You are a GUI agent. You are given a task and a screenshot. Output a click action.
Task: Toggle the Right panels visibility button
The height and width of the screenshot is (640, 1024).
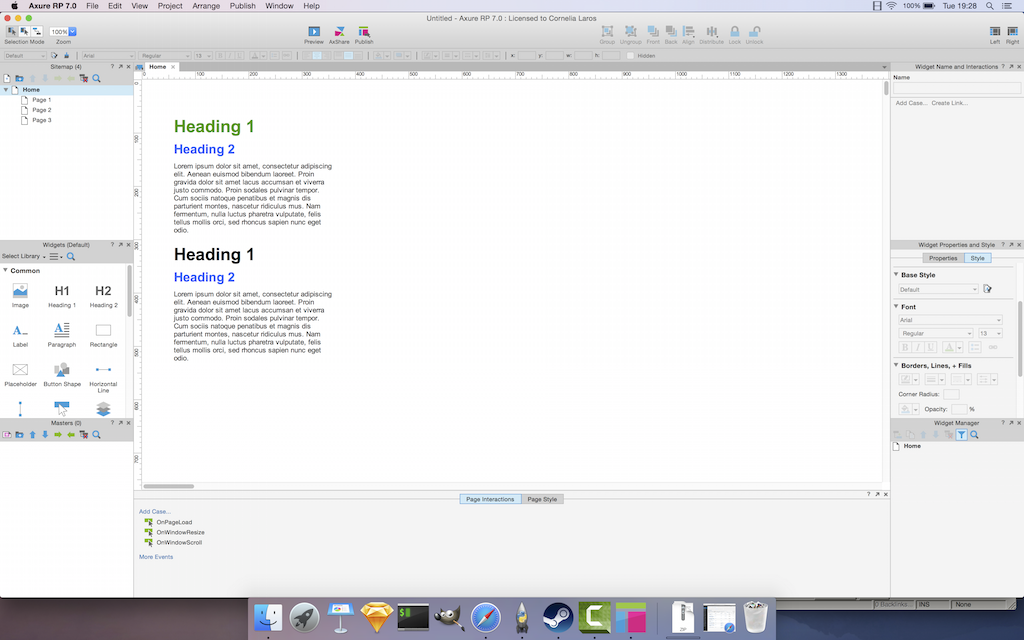click(x=1012, y=35)
